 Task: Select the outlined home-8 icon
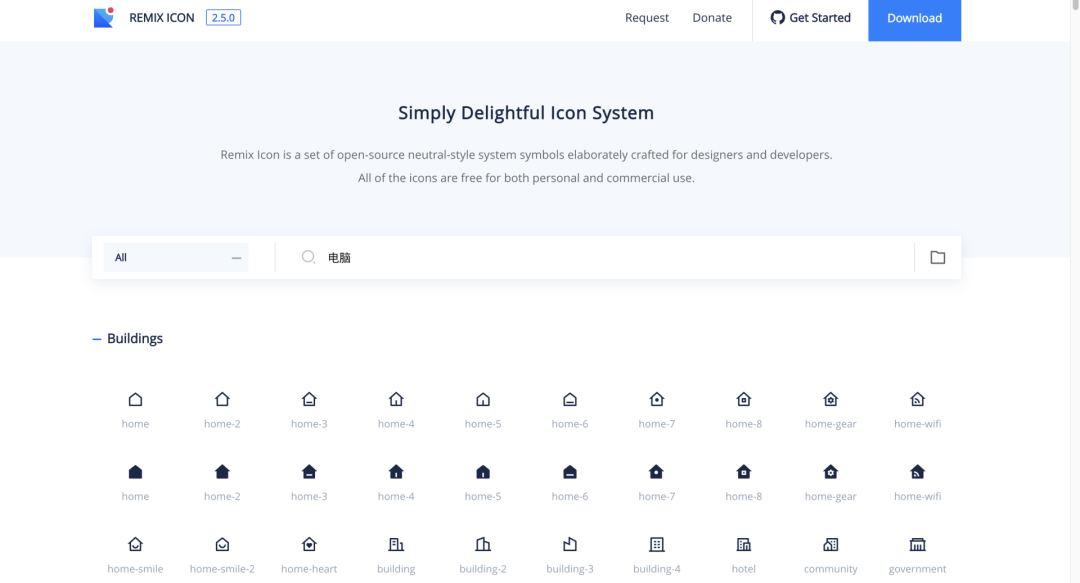[x=744, y=399]
